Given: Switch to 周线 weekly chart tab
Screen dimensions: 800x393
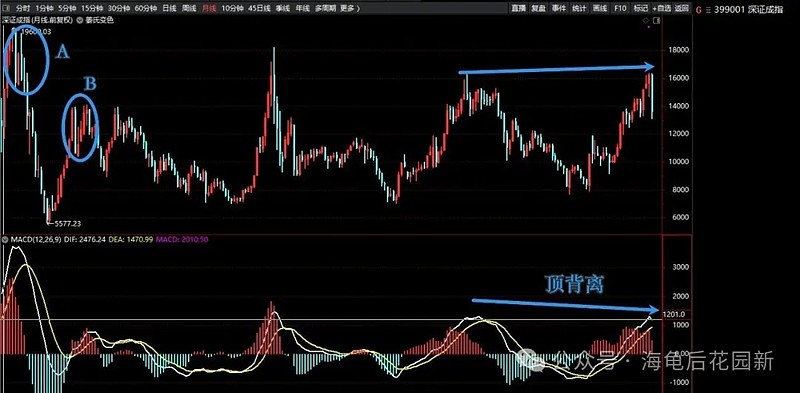Looking at the screenshot, I should 189,8.
